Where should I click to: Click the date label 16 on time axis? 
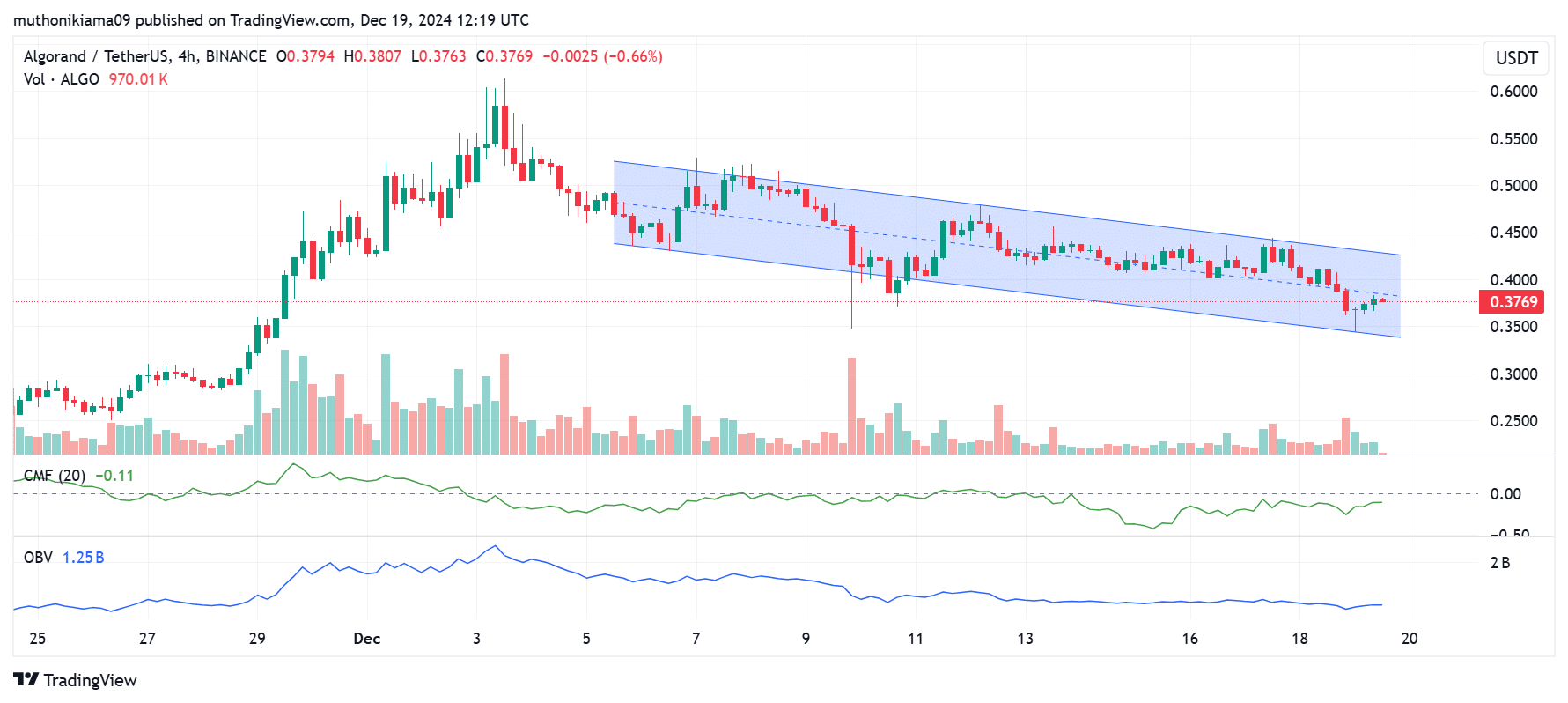(x=1189, y=639)
